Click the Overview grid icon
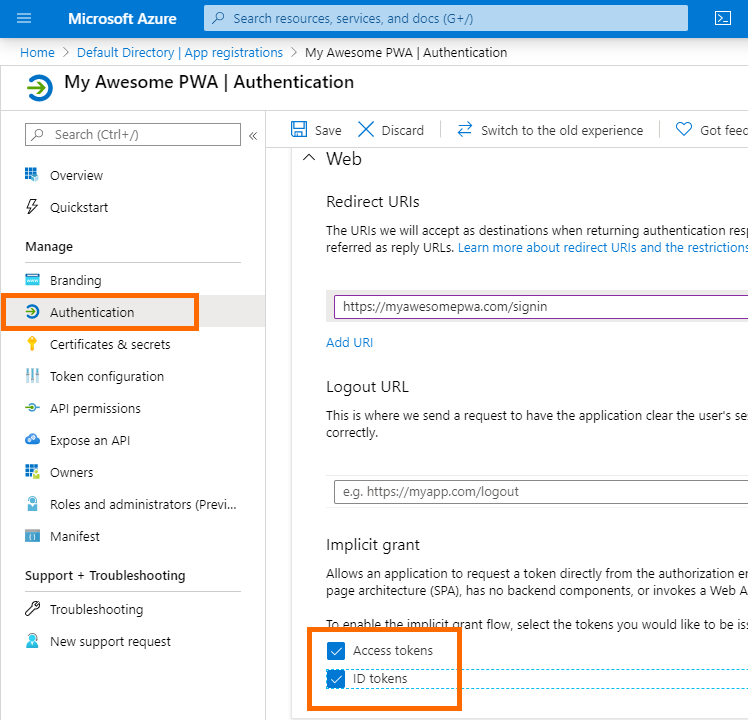Screen dimensions: 748x720 coord(32,175)
